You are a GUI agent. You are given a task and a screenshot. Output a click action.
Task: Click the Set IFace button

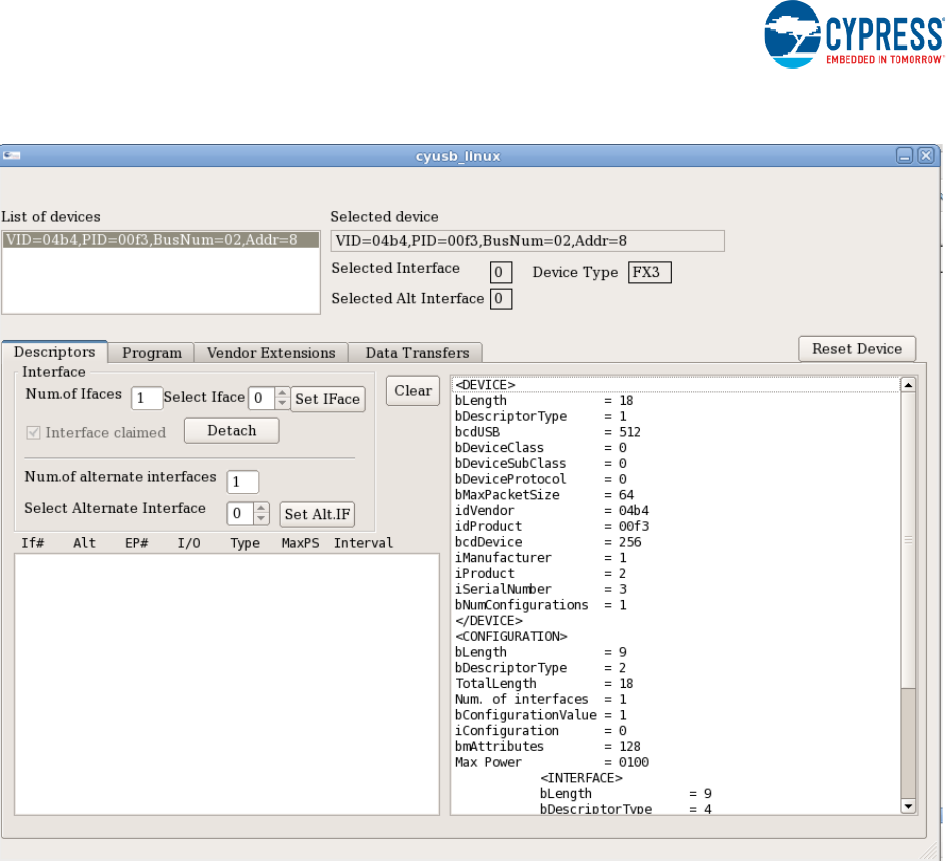click(328, 399)
